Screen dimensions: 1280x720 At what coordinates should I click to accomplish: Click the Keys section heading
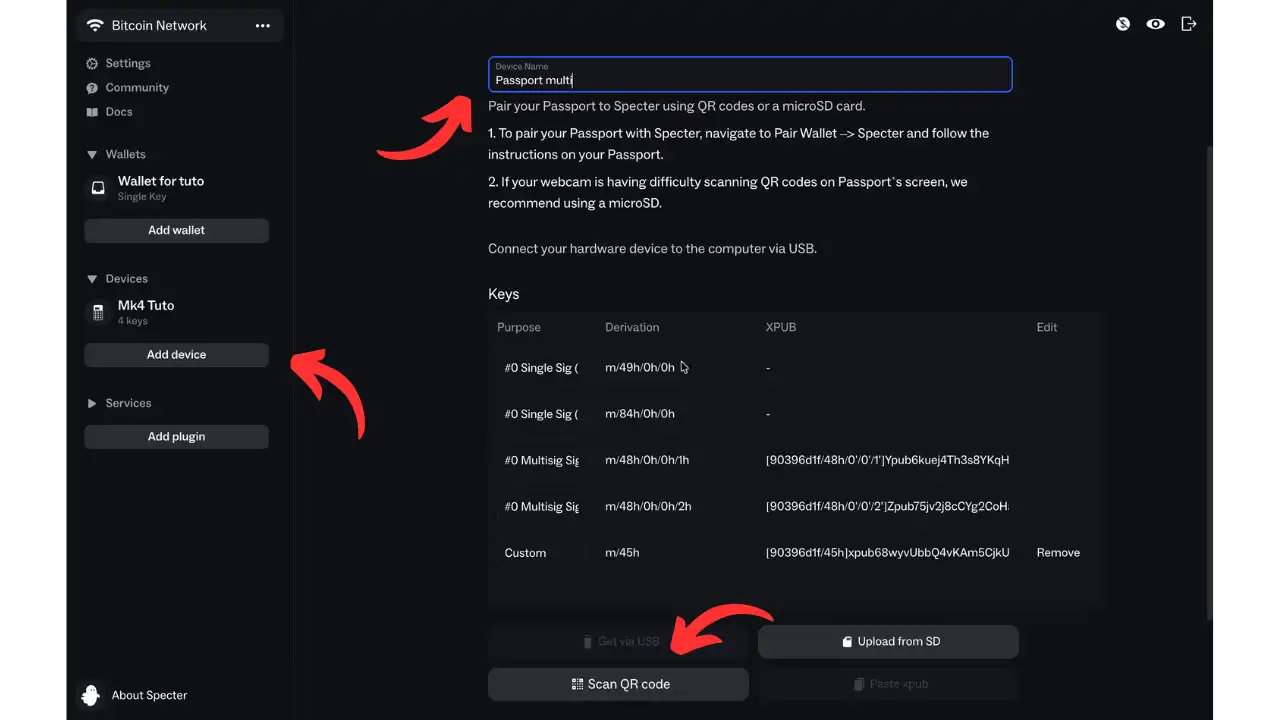click(504, 294)
